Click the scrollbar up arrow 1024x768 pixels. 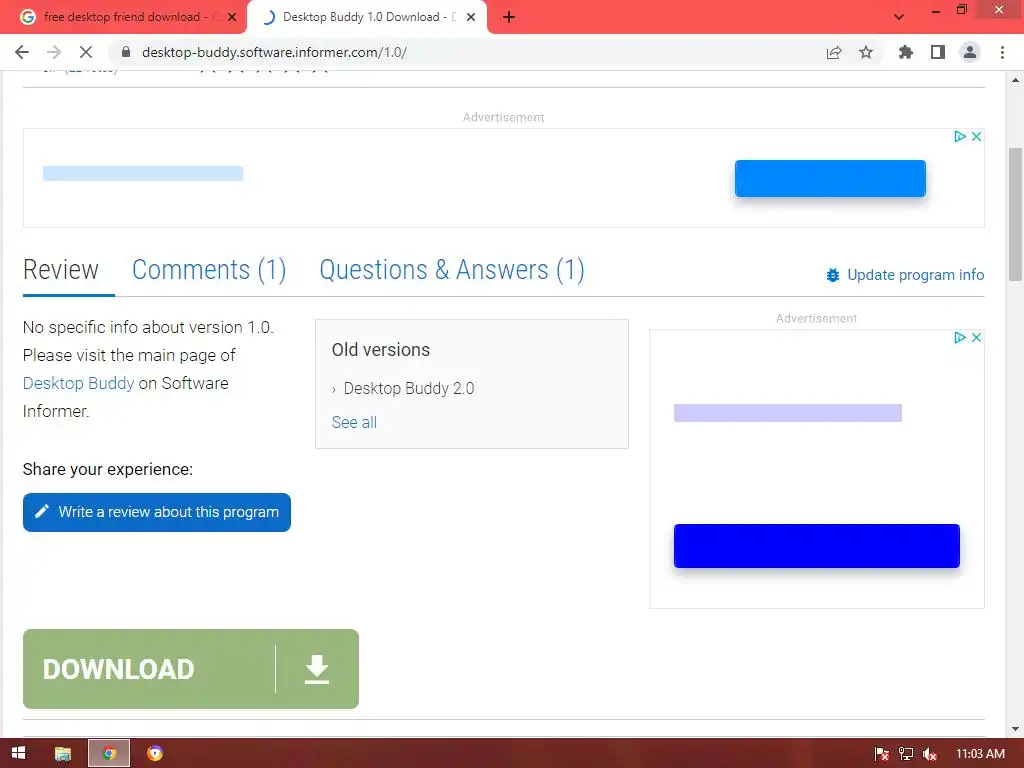pyautogui.click(x=1015, y=80)
